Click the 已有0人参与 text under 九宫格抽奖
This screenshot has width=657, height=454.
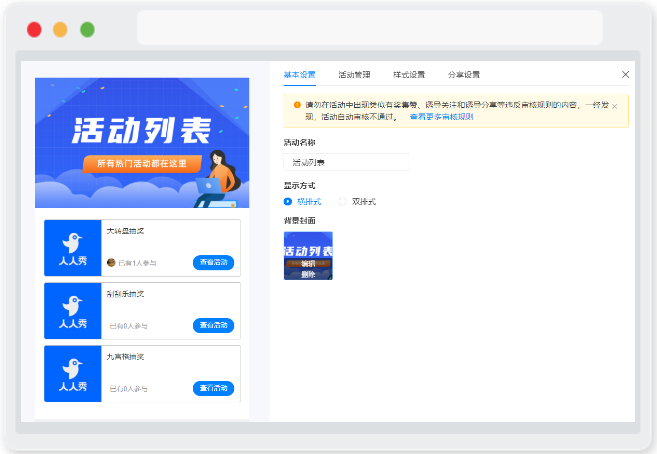(x=128, y=389)
